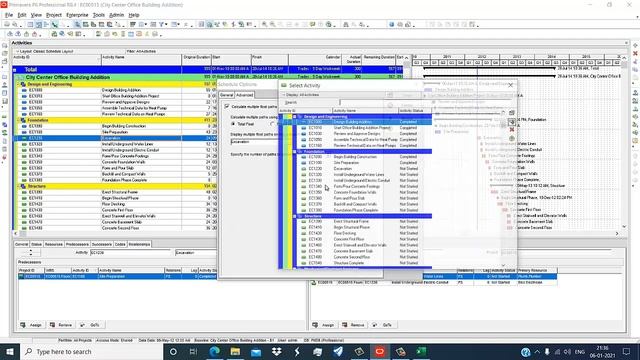Open the Windows Start menu
The height and width of the screenshot is (360, 640).
click(x=10, y=351)
